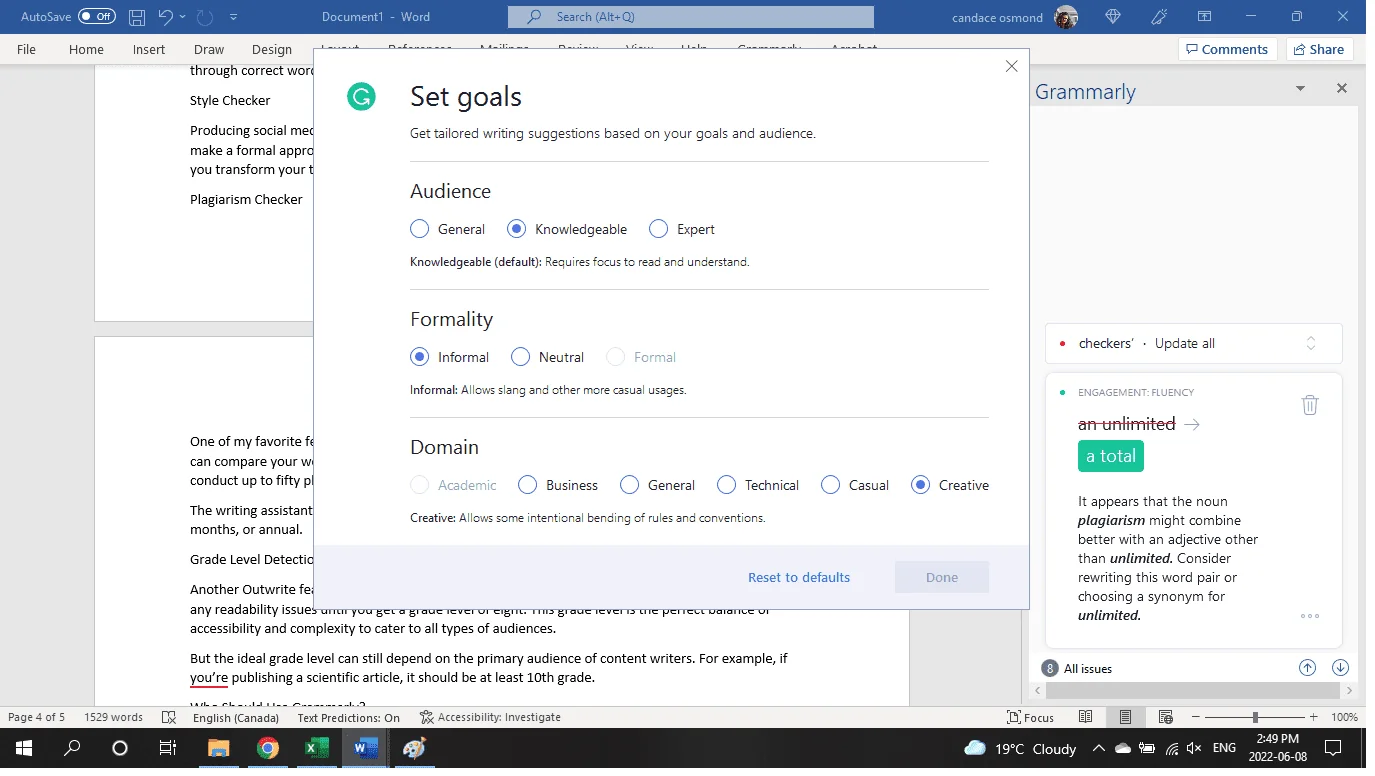Viewport: 1375px width, 776px height.
Task: Click the 1529 words count
Action: [113, 717]
